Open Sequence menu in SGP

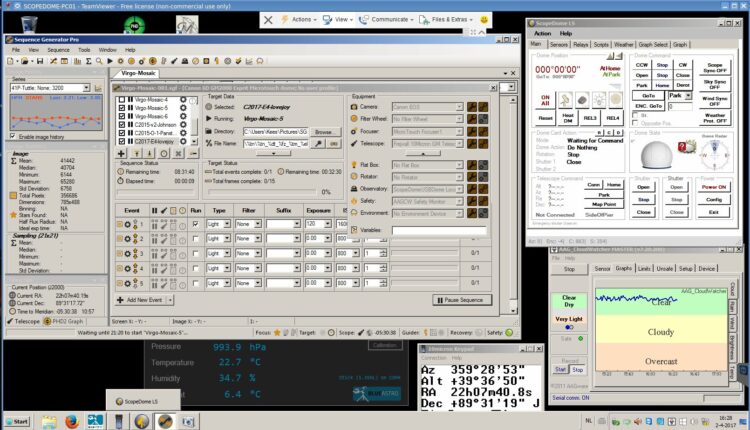58,50
